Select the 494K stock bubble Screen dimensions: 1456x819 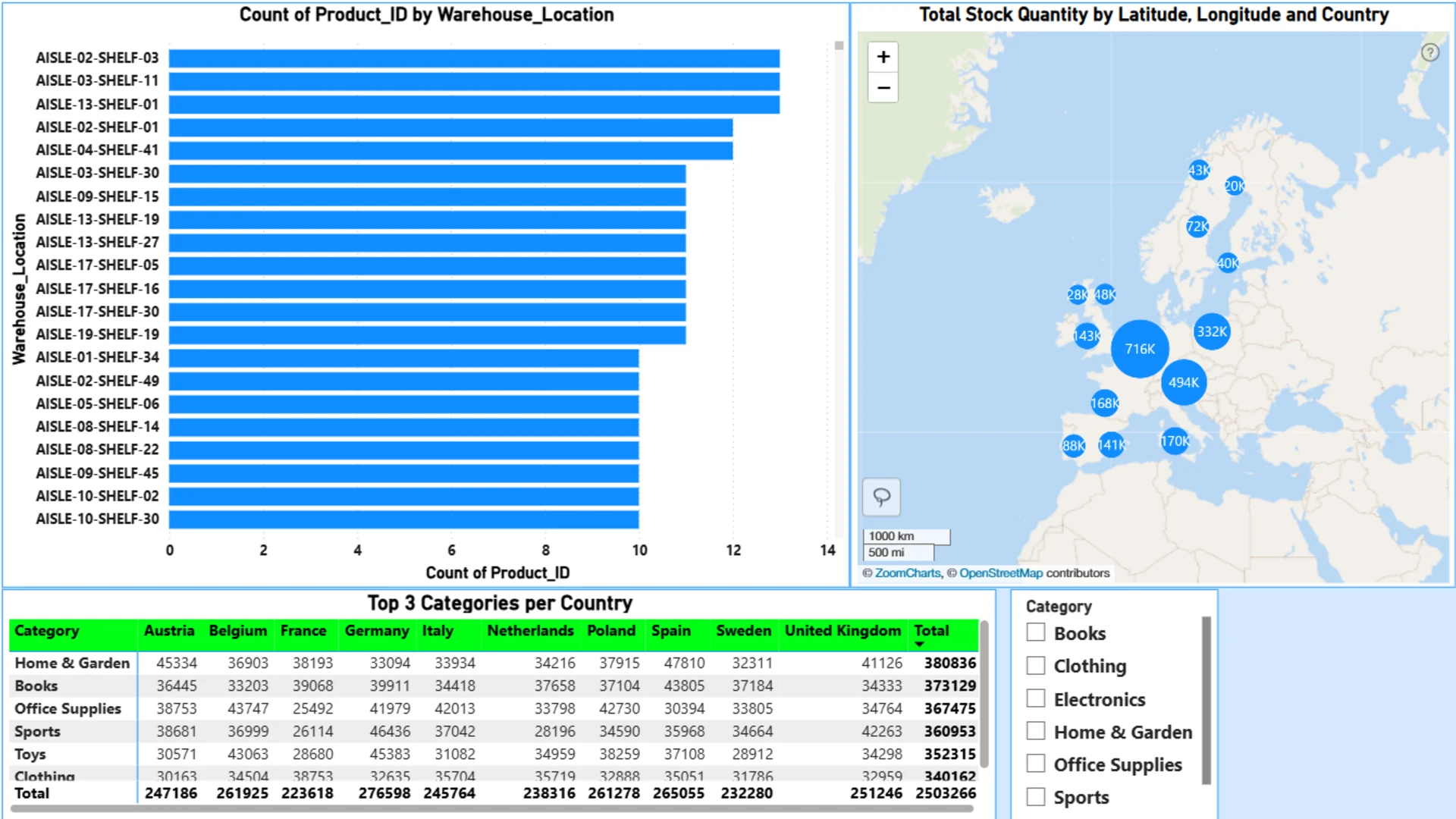pyautogui.click(x=1183, y=382)
